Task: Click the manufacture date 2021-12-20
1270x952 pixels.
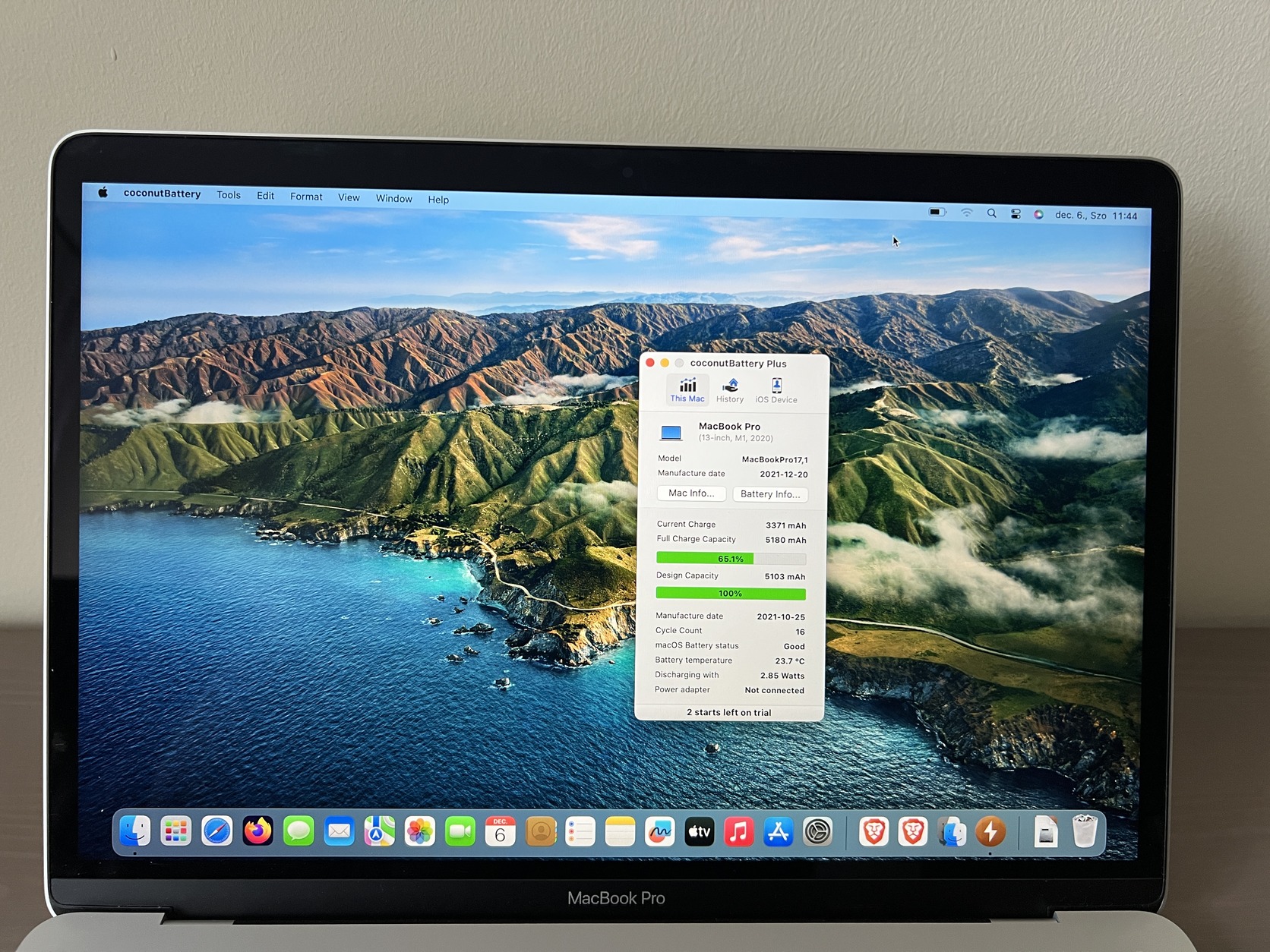Action: click(x=784, y=474)
